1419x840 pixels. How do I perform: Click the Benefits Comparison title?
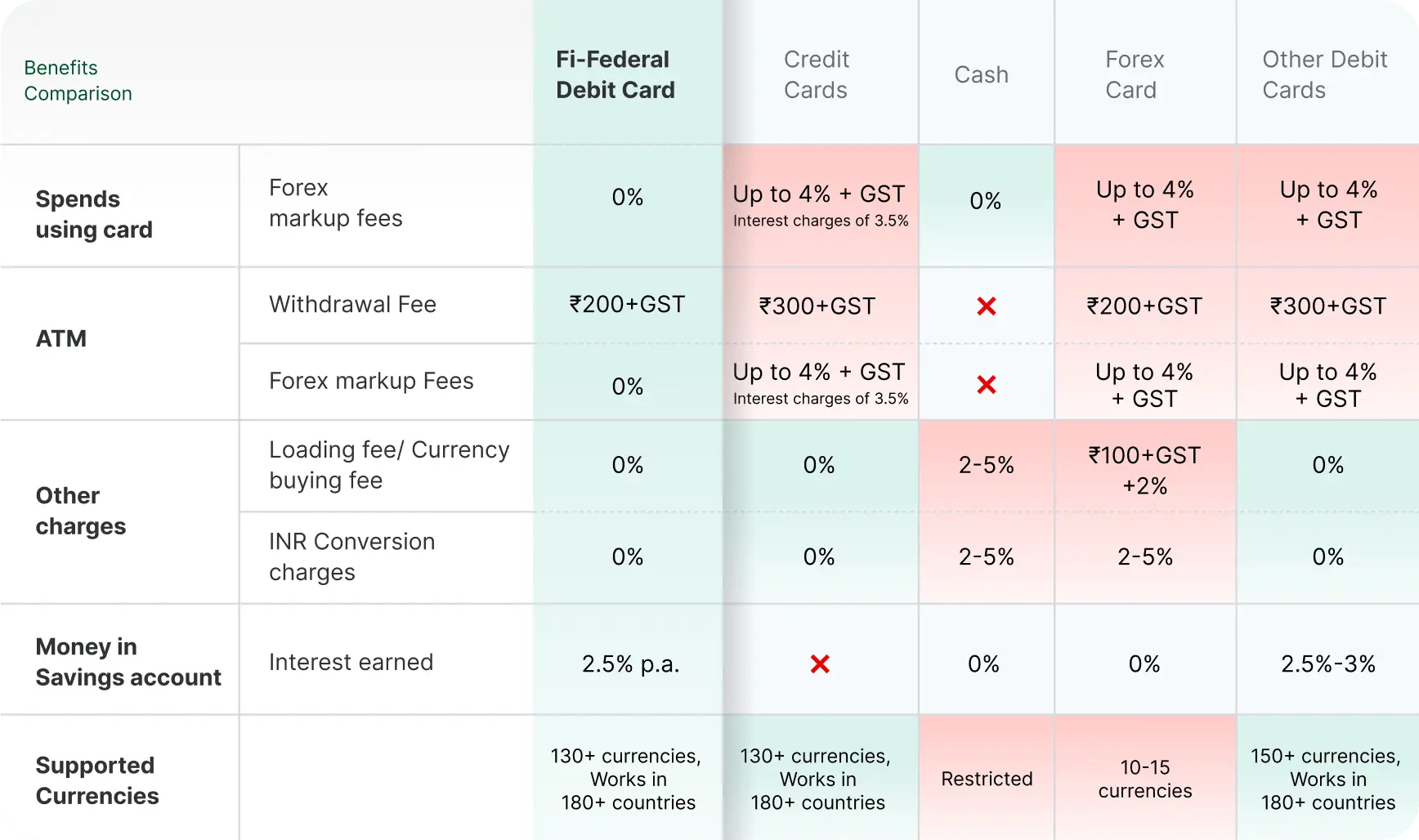[78, 81]
